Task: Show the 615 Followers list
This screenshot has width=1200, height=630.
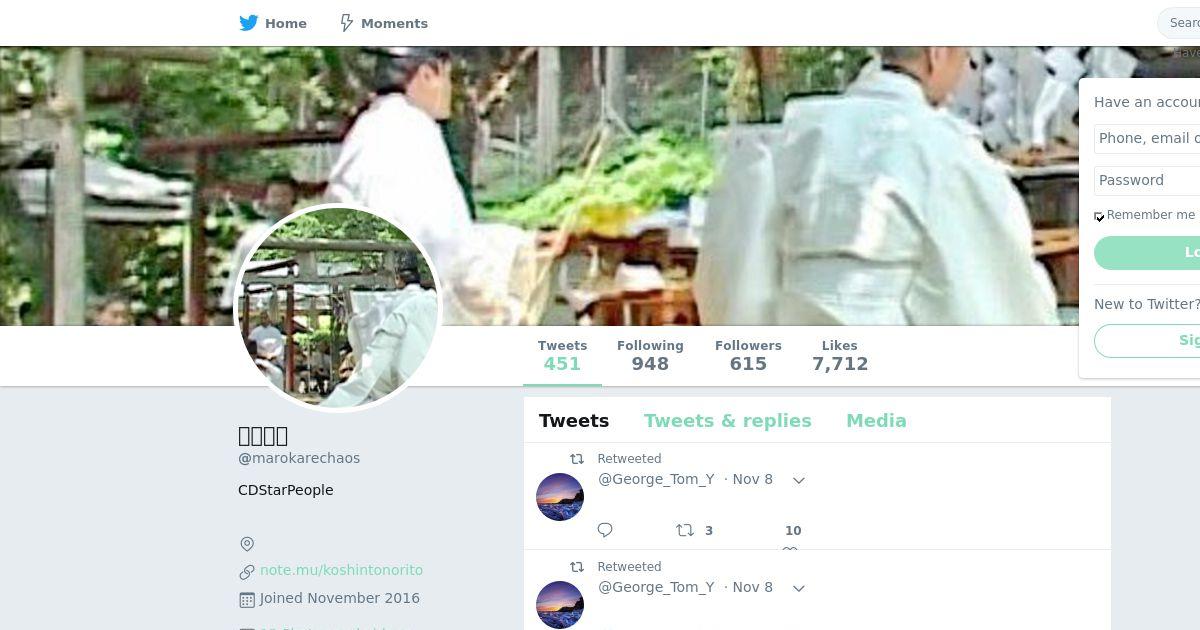Action: tap(748, 355)
